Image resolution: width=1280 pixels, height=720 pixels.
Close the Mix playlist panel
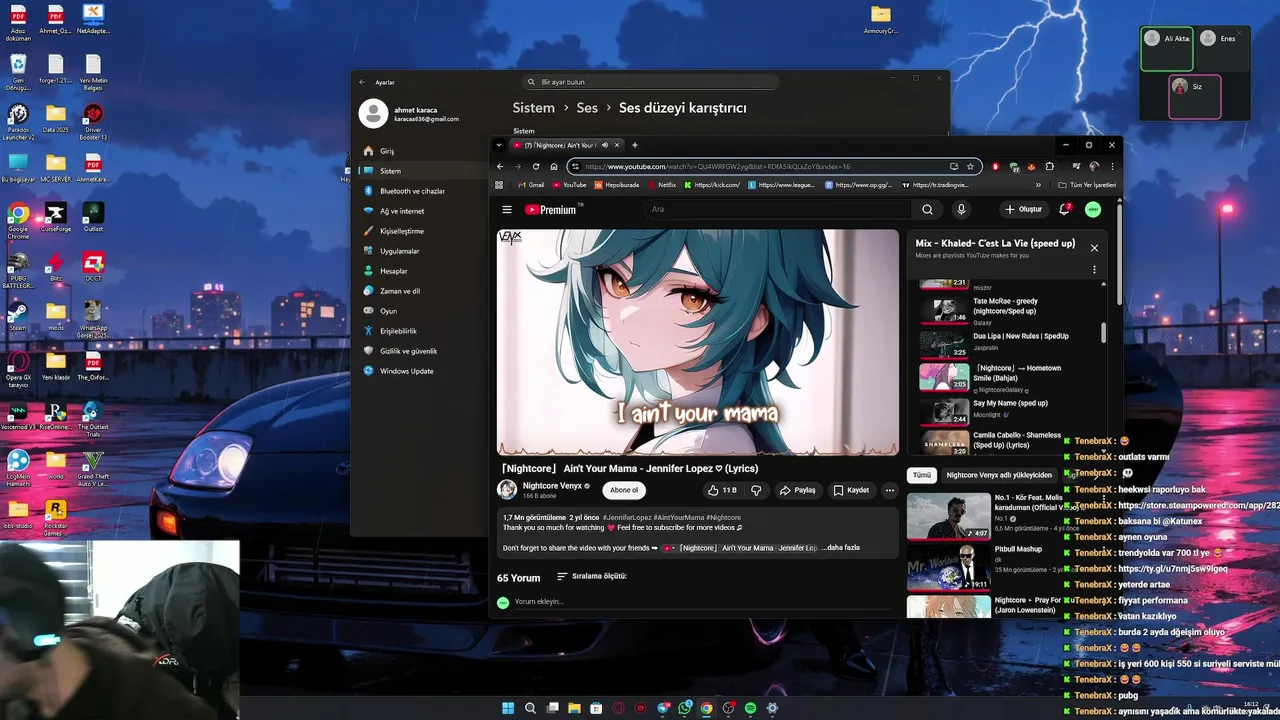[1094, 247]
